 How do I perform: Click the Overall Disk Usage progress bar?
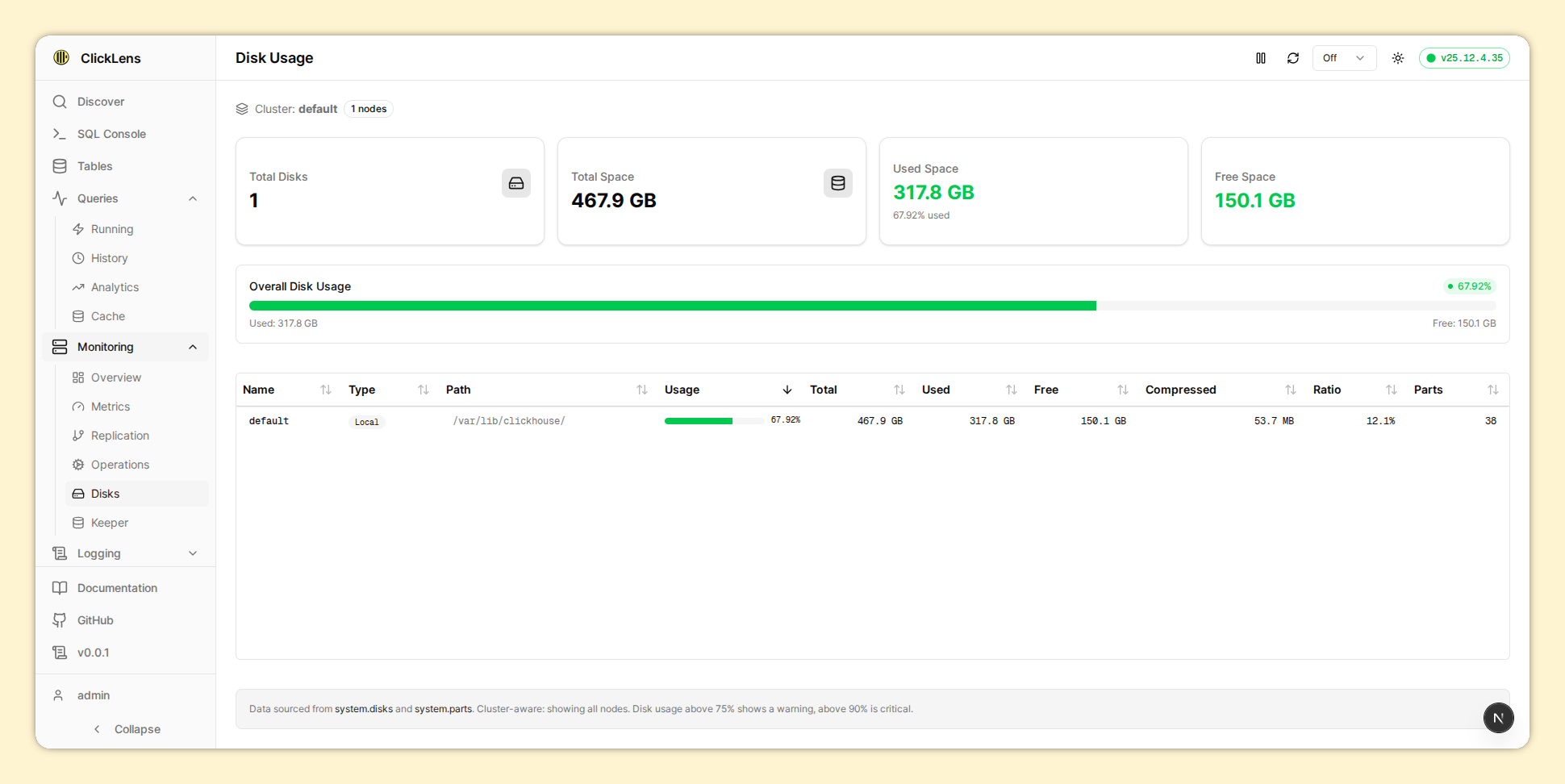[x=872, y=306]
